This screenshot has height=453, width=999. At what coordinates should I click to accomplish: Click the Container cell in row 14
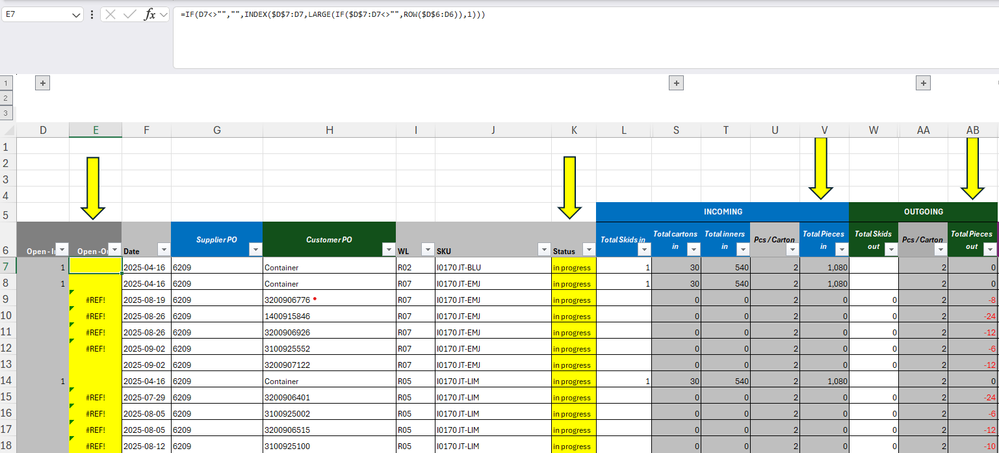pos(329,381)
